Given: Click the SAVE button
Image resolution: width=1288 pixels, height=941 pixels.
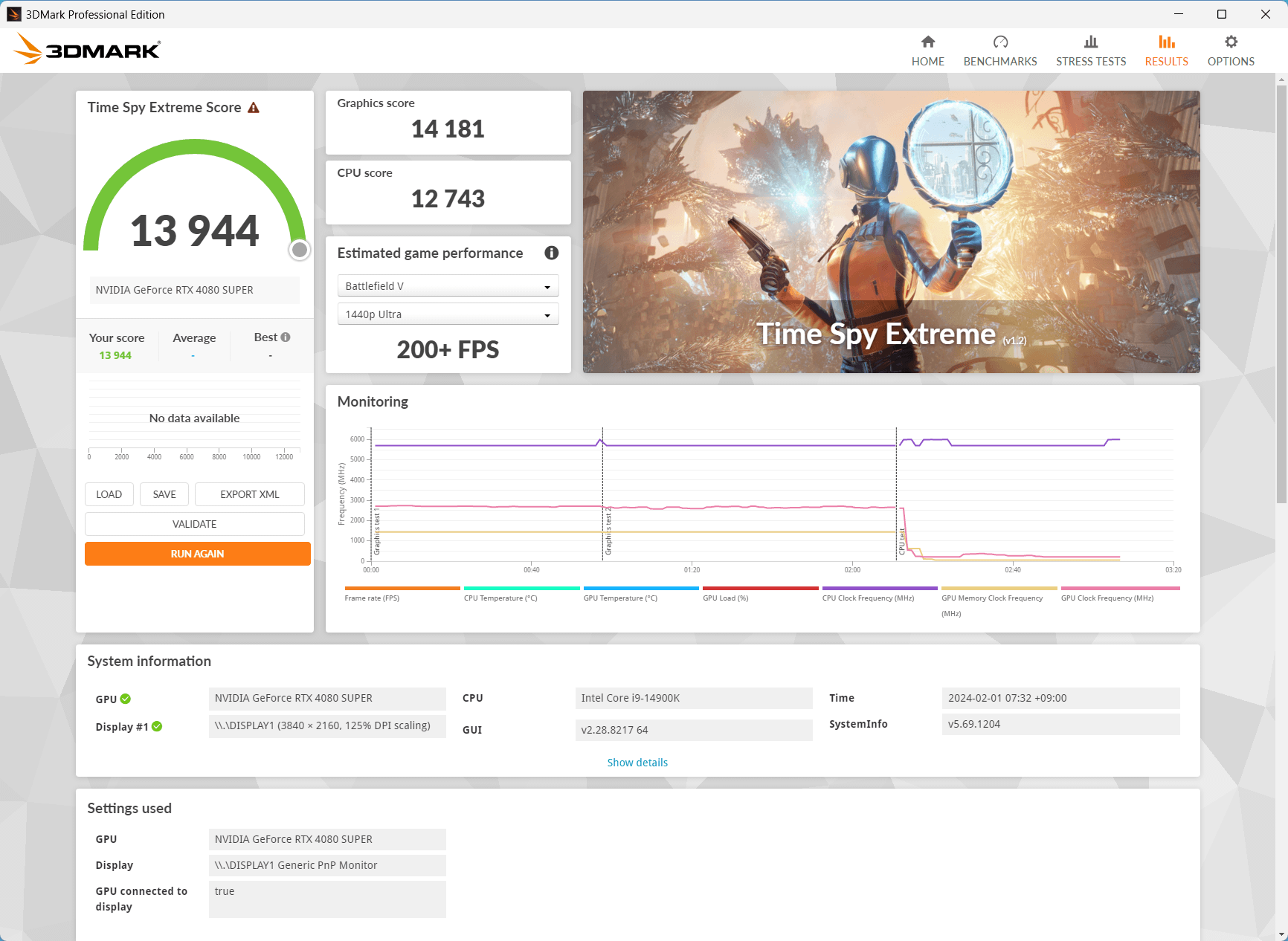Looking at the screenshot, I should (164, 494).
